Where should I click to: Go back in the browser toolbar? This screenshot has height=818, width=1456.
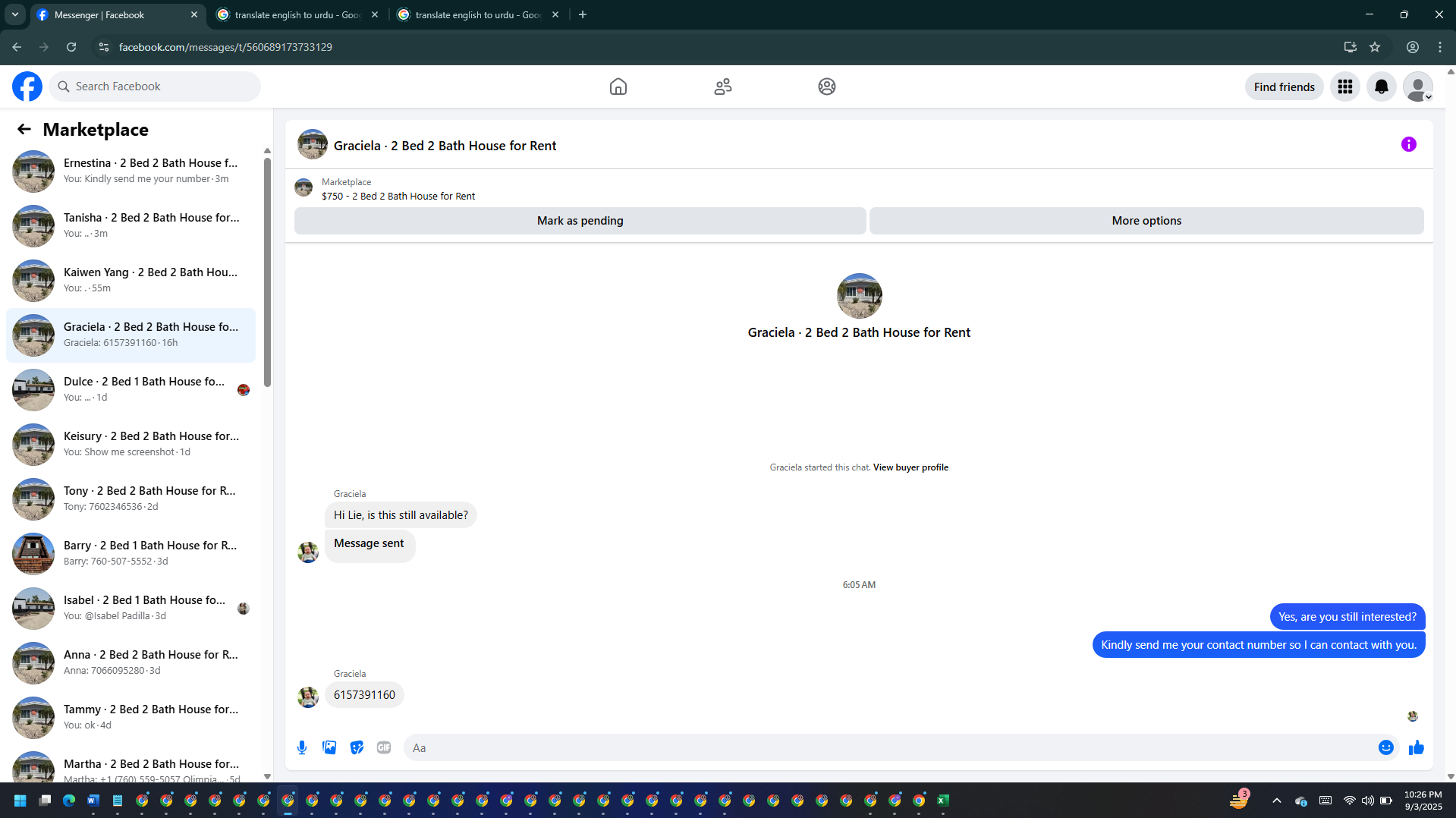(x=17, y=47)
